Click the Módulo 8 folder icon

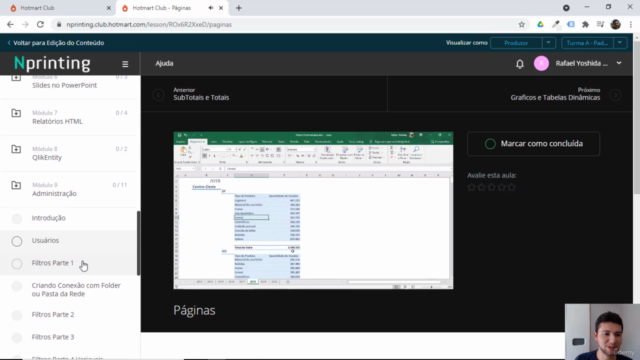click(16, 149)
